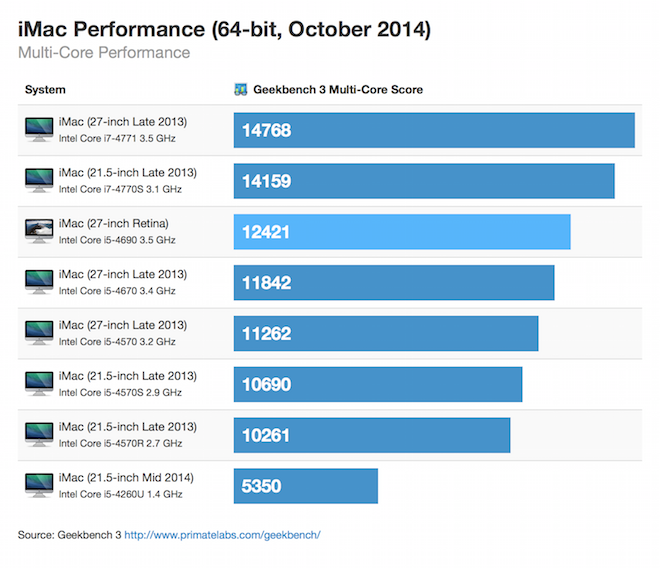The height and width of the screenshot is (569, 660).
Task: Select the highlighted 12421 Retina bar
Action: 402,232
